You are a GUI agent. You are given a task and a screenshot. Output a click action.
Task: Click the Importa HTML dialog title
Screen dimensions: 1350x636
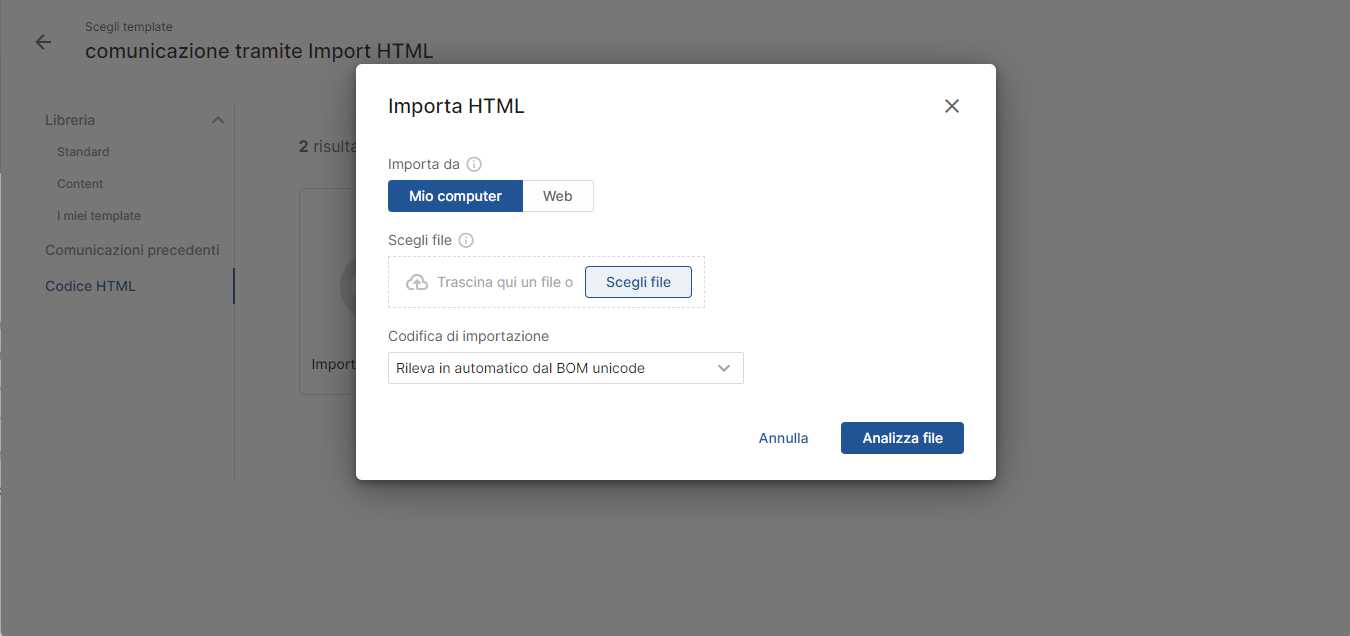(456, 106)
